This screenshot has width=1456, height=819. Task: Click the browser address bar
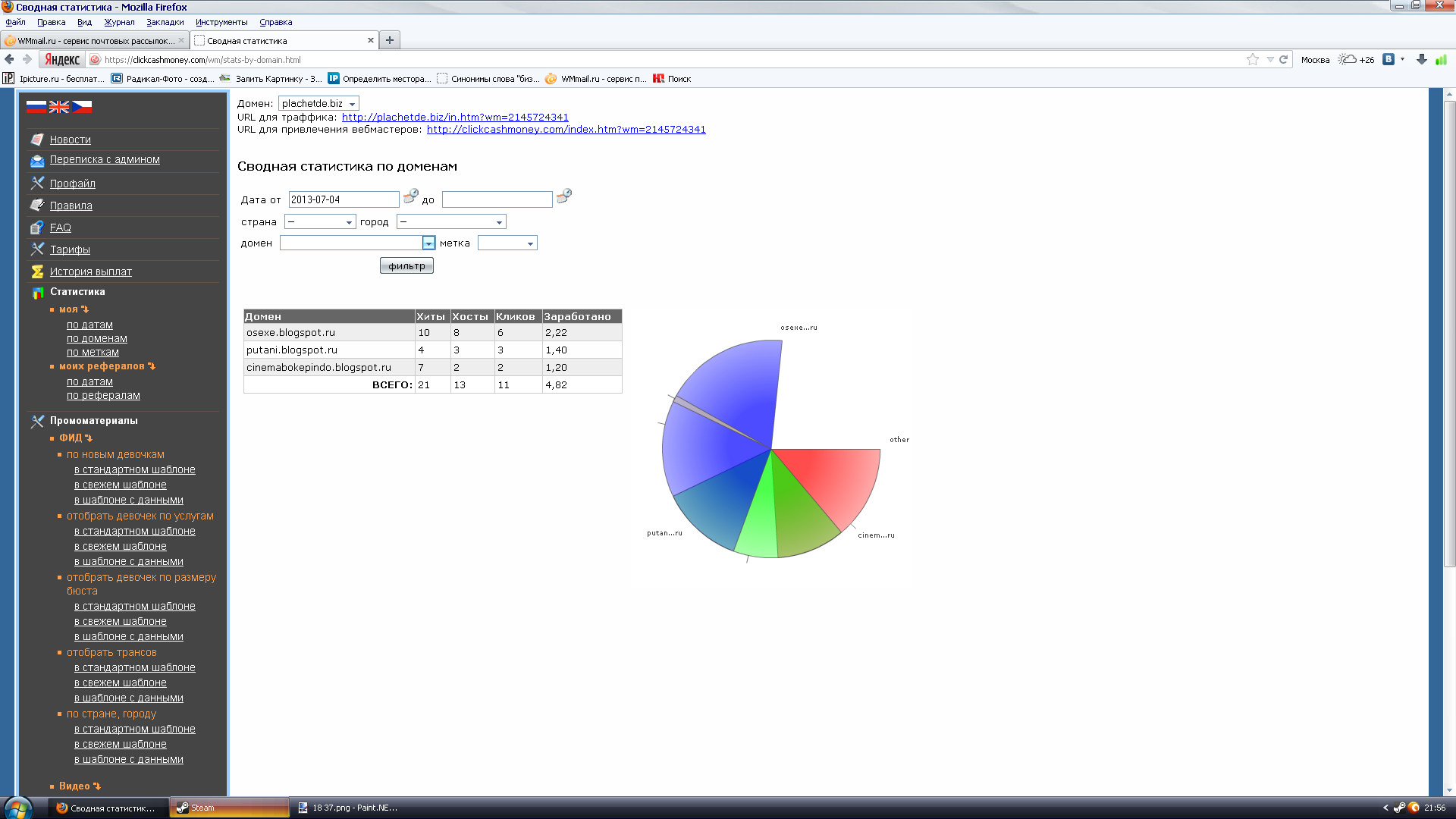coord(667,59)
